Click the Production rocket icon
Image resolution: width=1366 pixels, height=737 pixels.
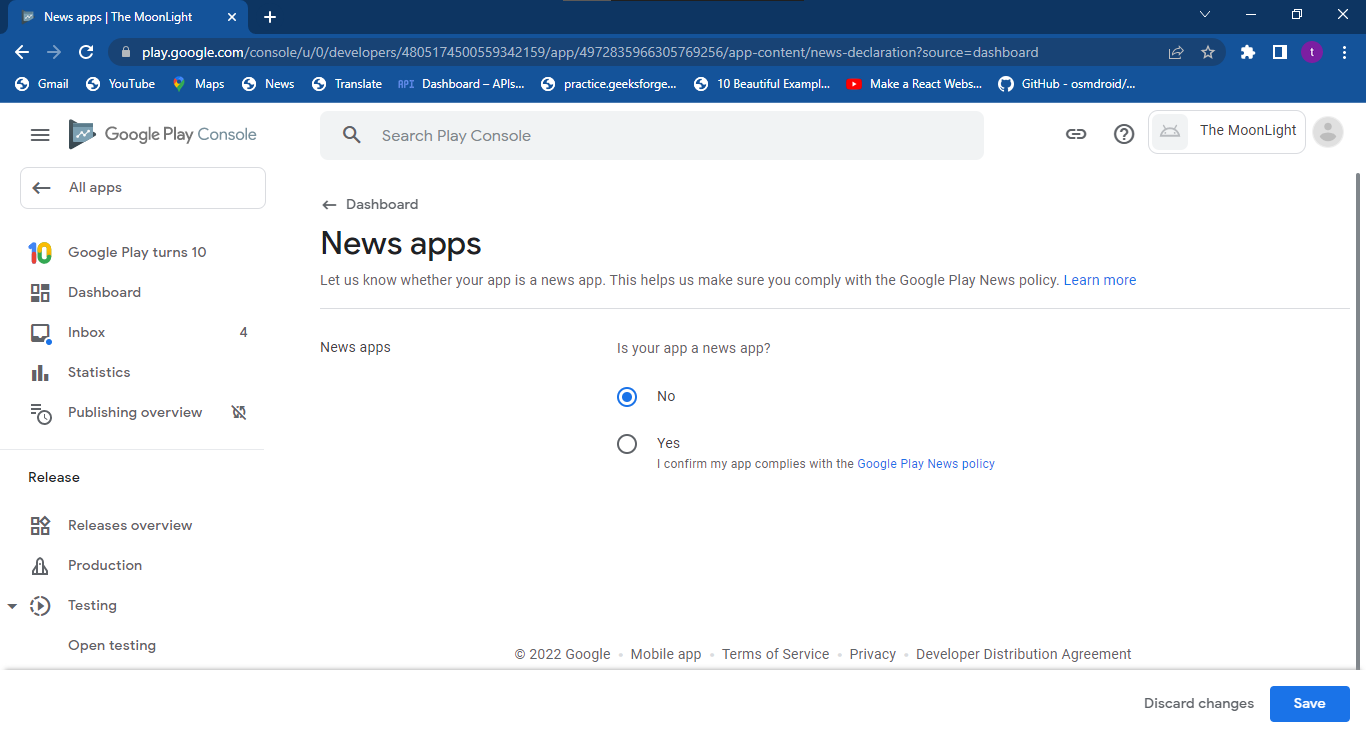tap(40, 566)
